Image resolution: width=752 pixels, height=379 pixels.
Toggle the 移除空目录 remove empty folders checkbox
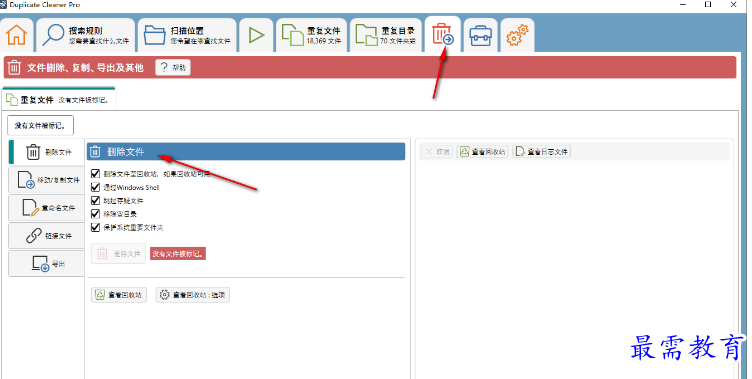coord(95,213)
